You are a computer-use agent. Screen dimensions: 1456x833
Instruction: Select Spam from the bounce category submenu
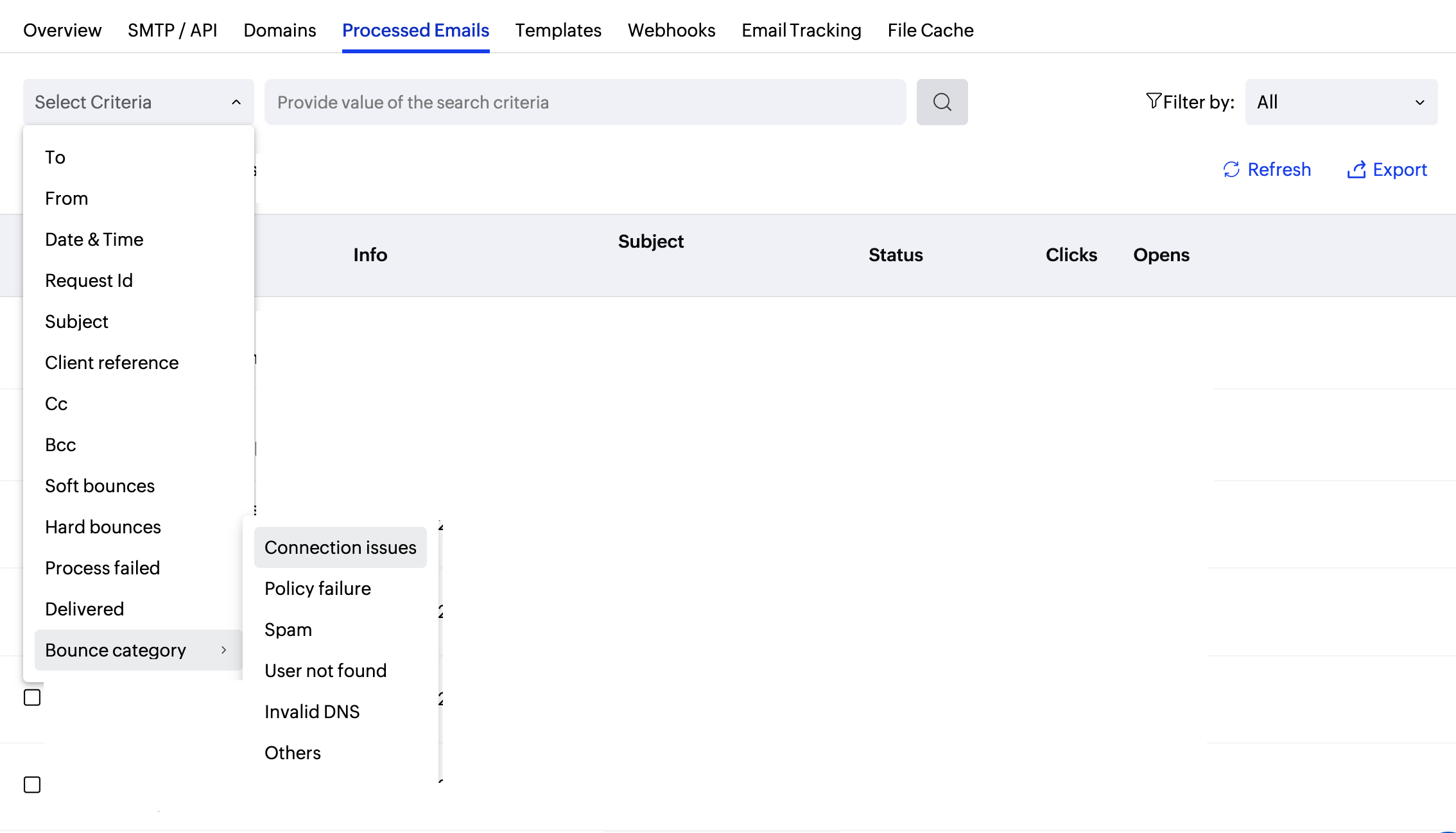(x=288, y=629)
